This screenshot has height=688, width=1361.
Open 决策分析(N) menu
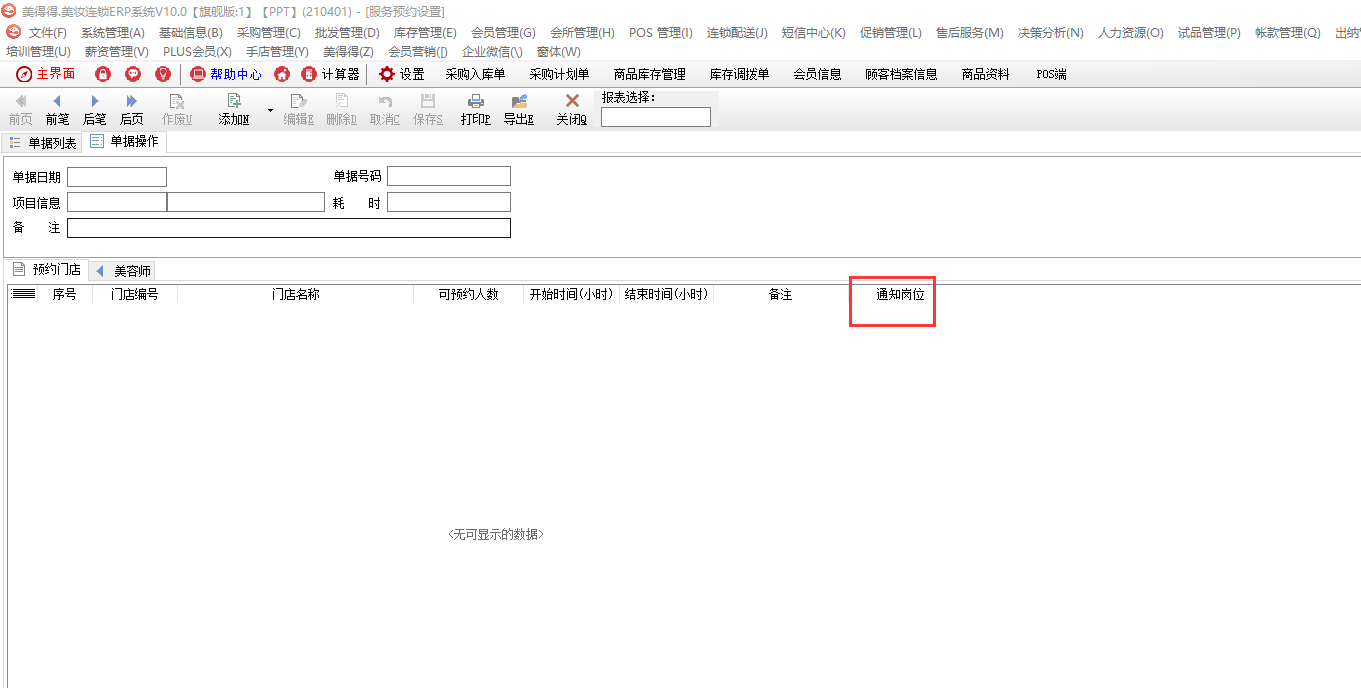click(x=1051, y=33)
